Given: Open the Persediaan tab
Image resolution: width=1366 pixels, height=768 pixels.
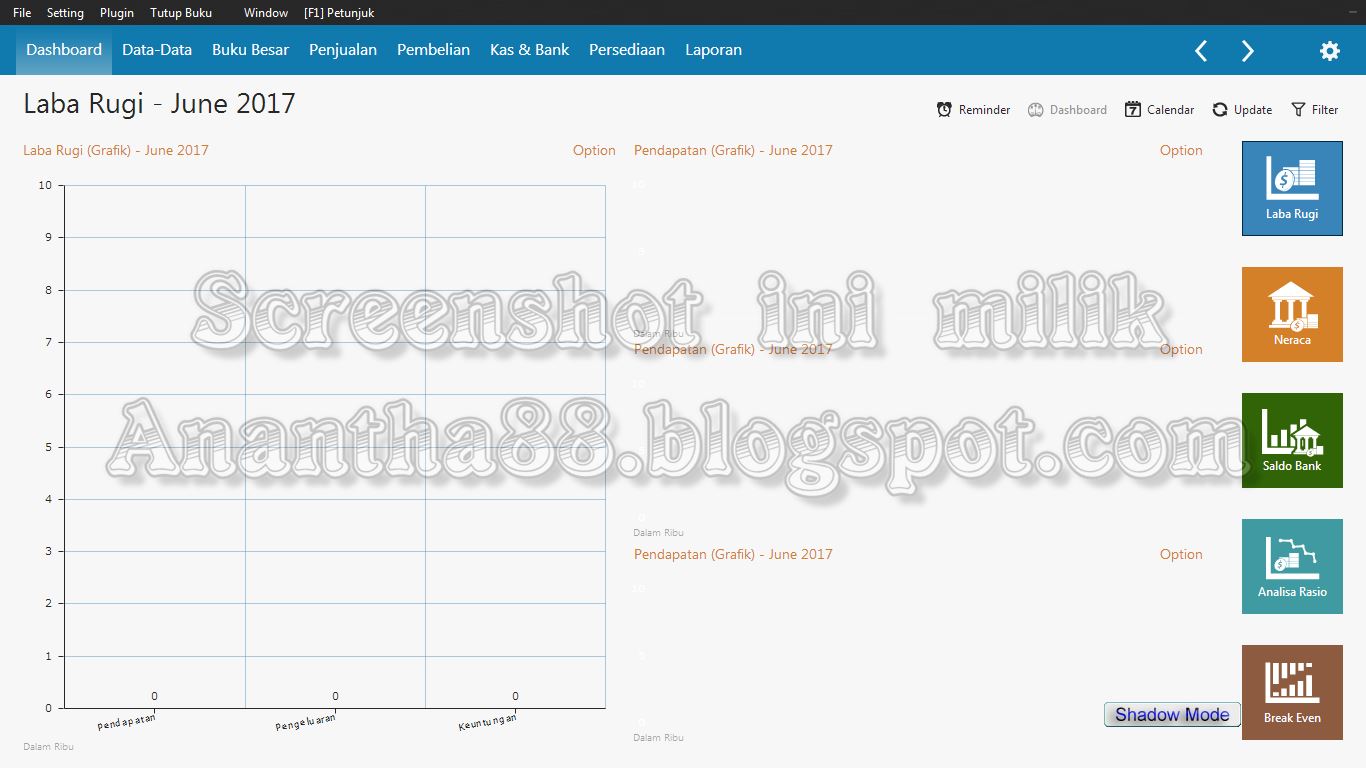Looking at the screenshot, I should (x=627, y=49).
